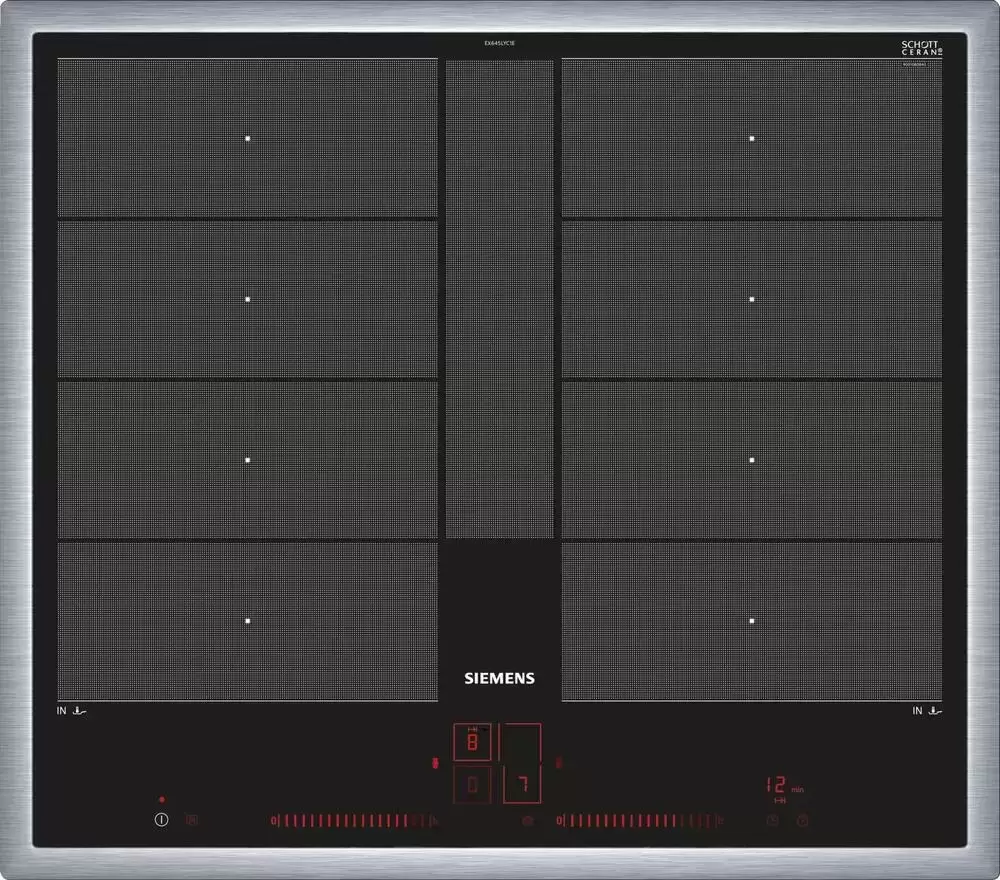Tap the timer clock icon
Screen dimensions: 1000x880
point(772,820)
